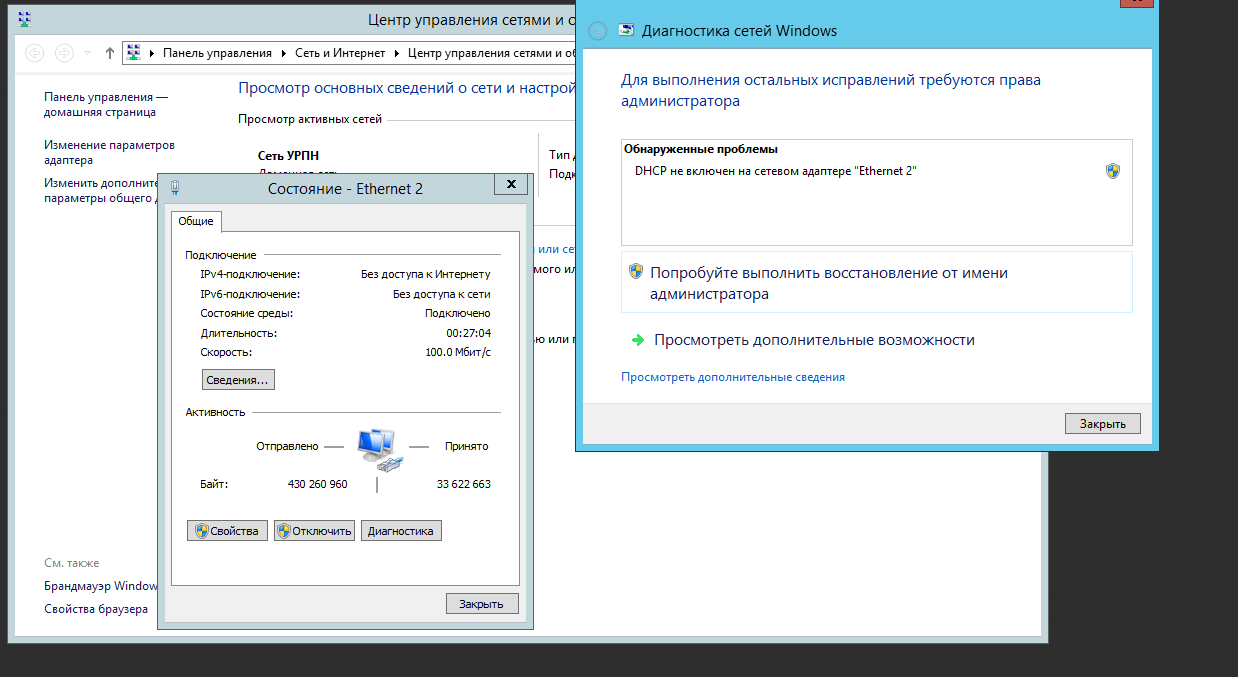Viewport: 1238px width, 677px height.
Task: Click the back arrow in the Diagnostics window
Action: coord(598,31)
